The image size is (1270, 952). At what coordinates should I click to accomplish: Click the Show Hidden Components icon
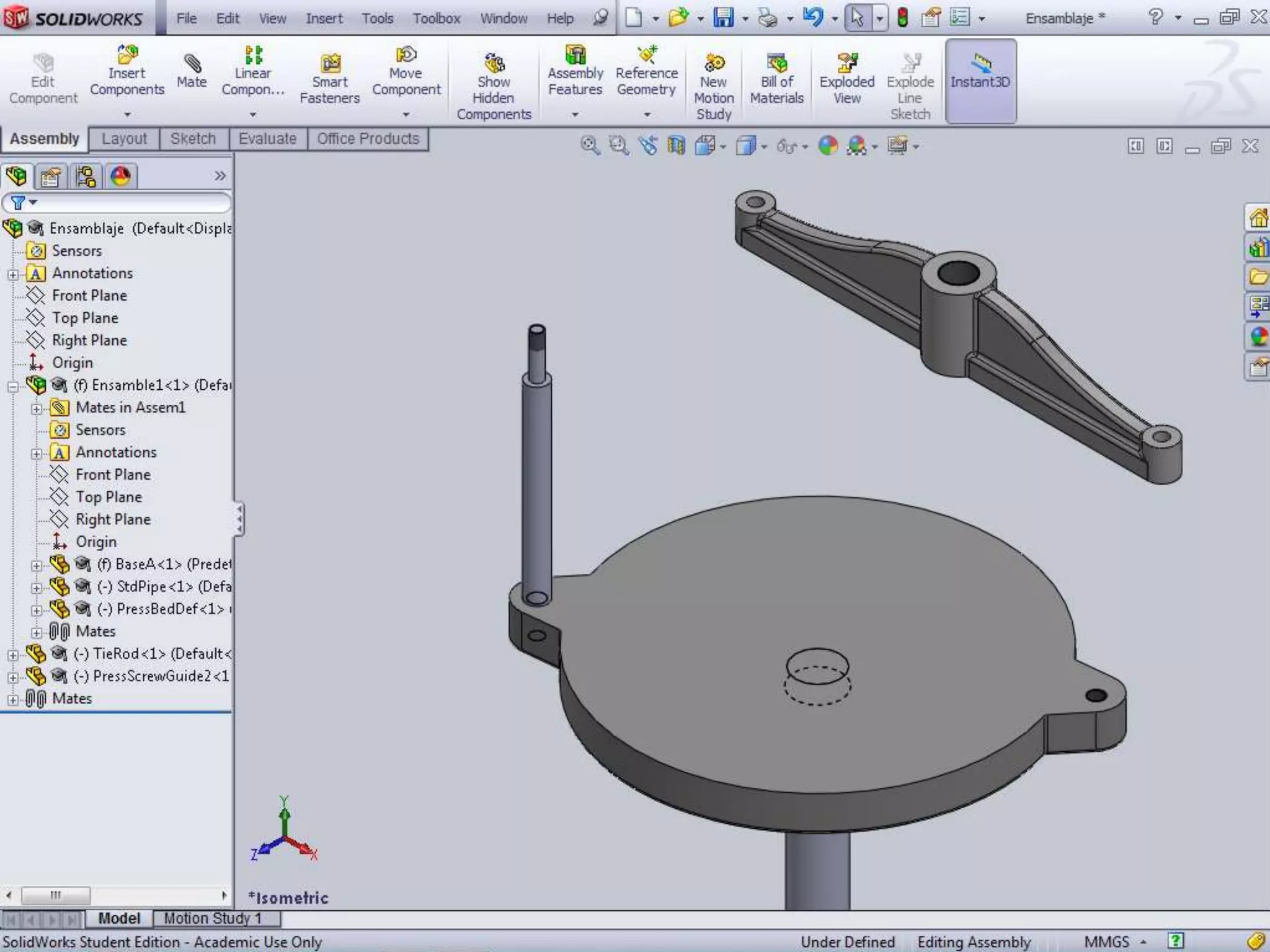click(x=494, y=64)
